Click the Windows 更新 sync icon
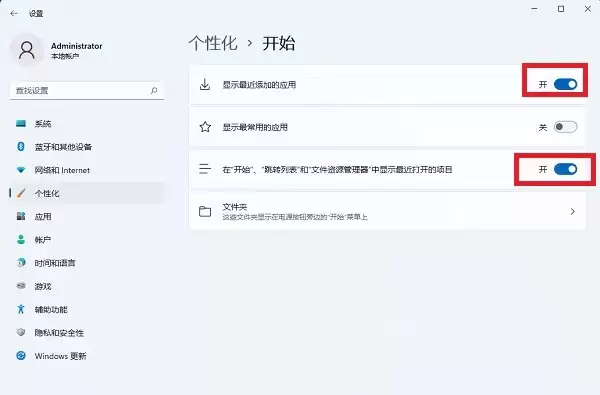 pyautogui.click(x=21, y=356)
